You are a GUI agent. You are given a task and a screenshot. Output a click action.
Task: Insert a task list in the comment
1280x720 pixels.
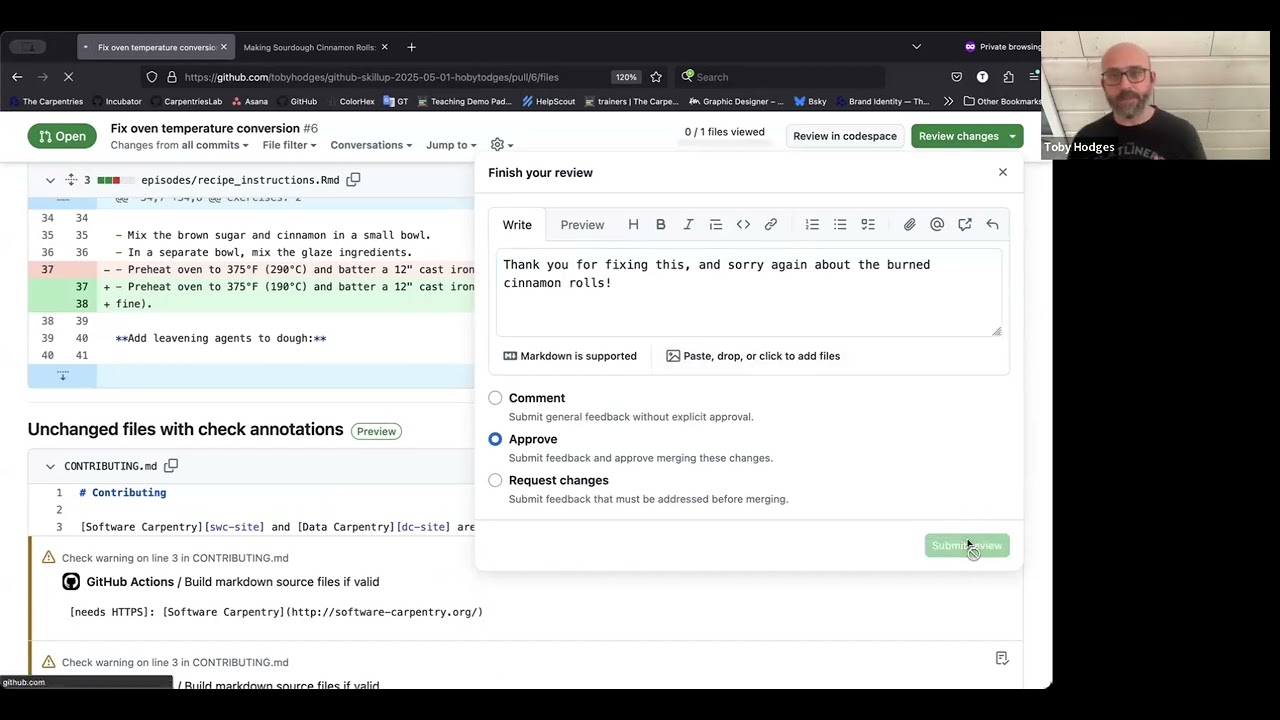868,225
